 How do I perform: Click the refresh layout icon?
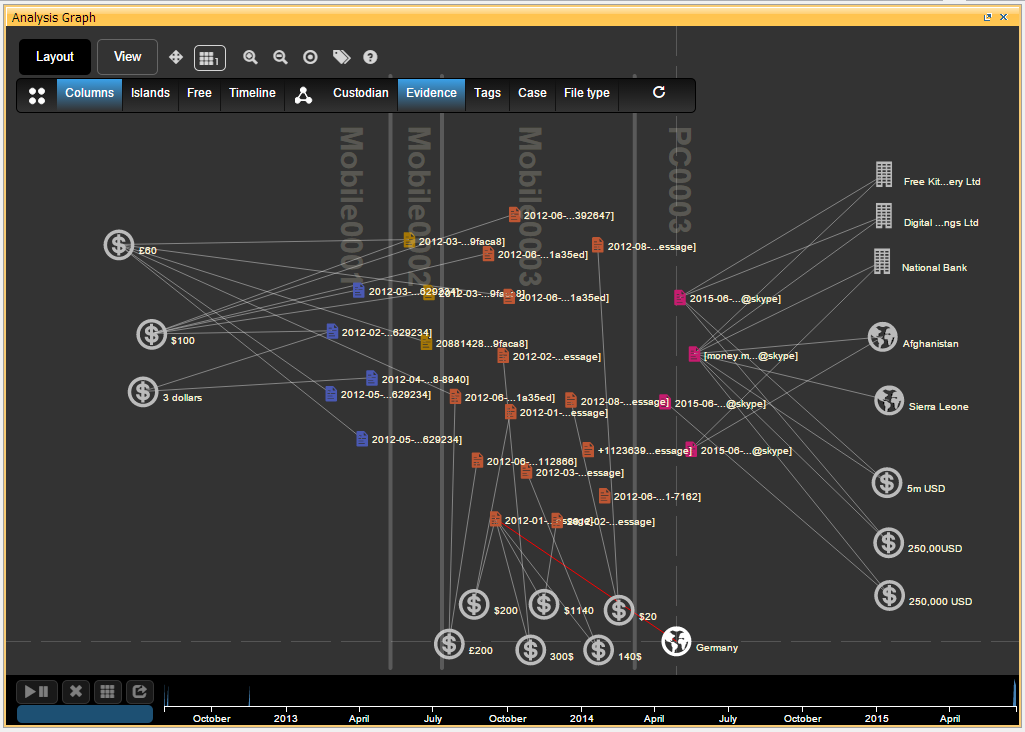(x=659, y=92)
